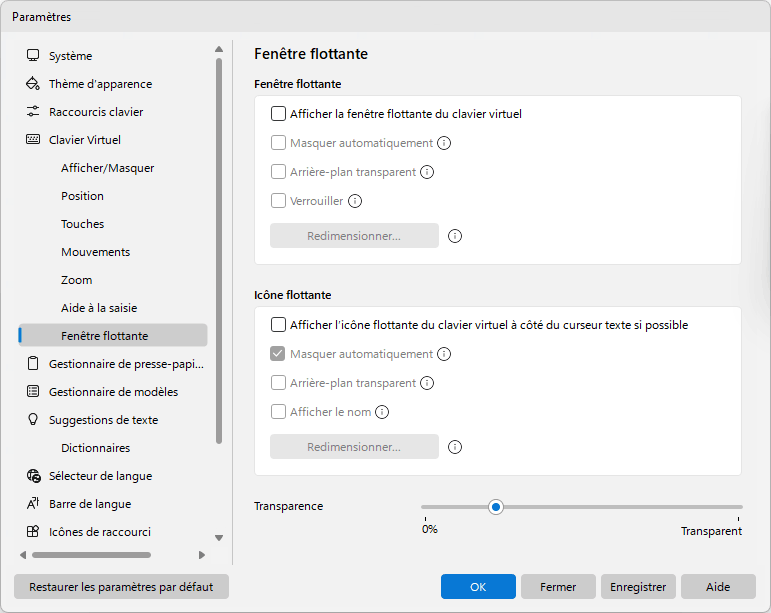Confirm with the OK button
Screen dimensions: 771x613
[x=478, y=586]
